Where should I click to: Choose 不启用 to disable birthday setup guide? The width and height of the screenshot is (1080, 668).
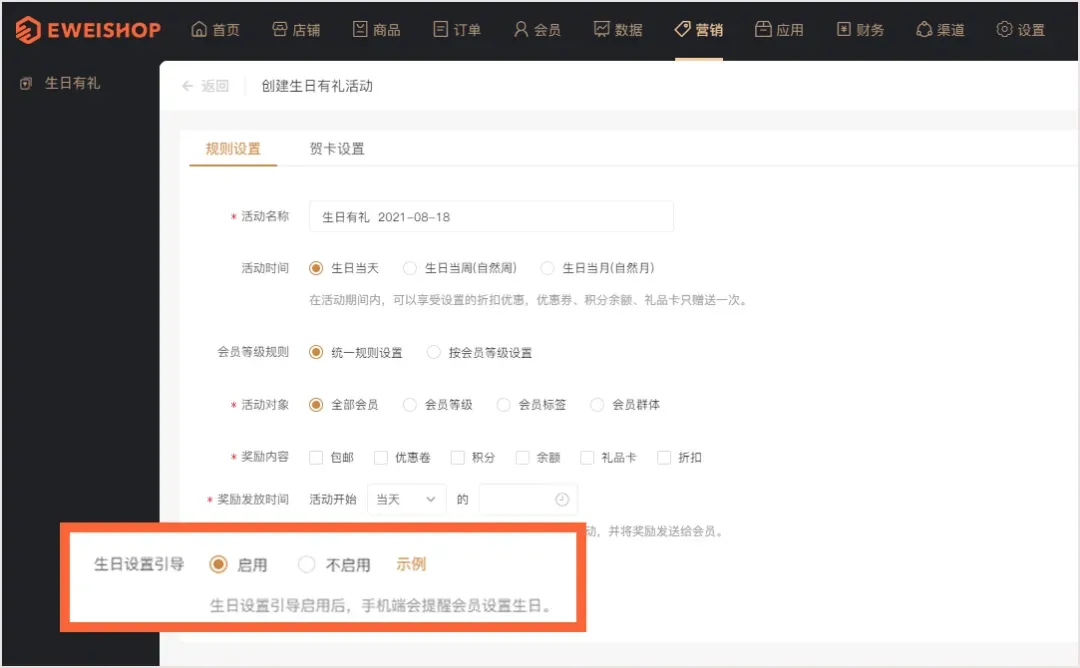(x=307, y=563)
